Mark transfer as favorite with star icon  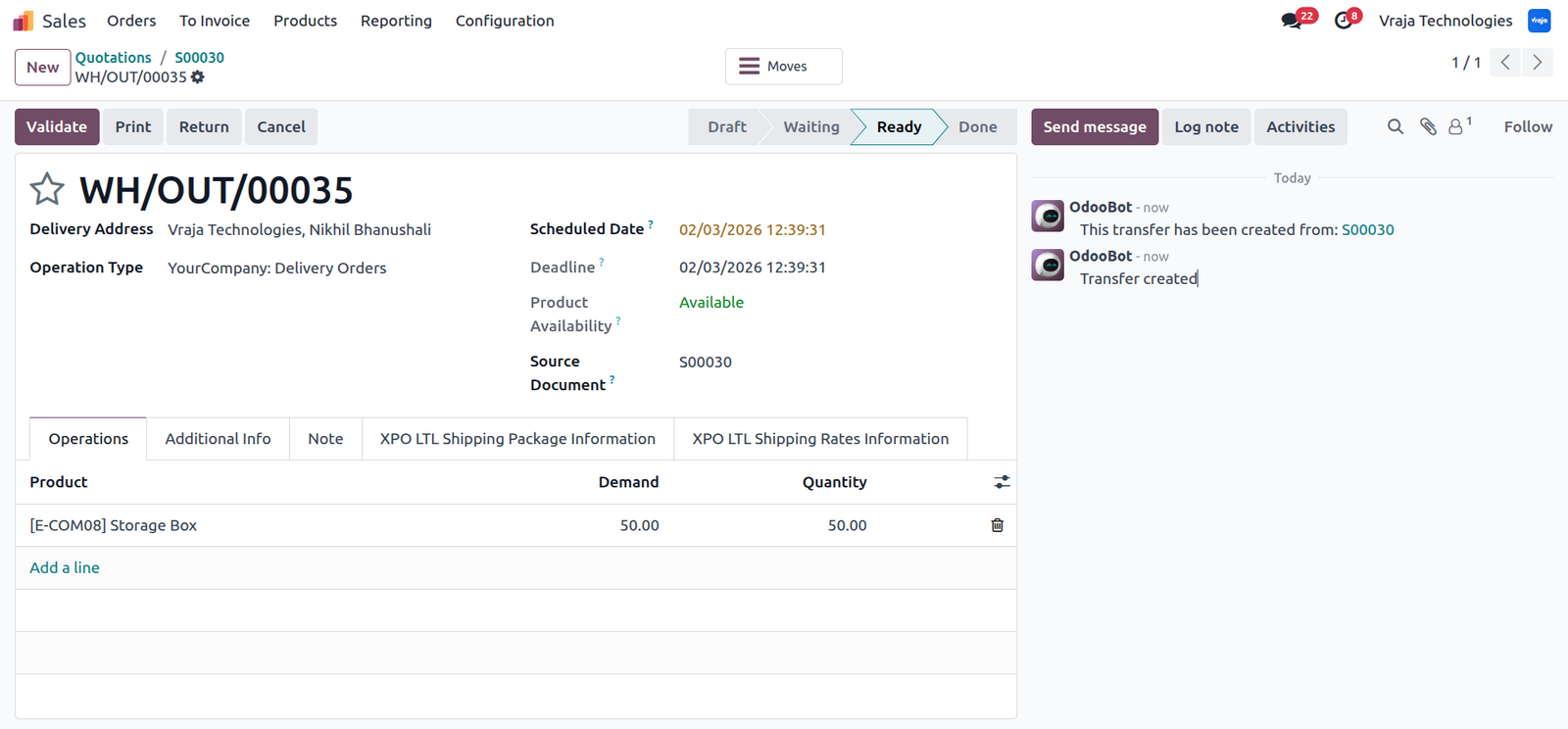[x=47, y=189]
